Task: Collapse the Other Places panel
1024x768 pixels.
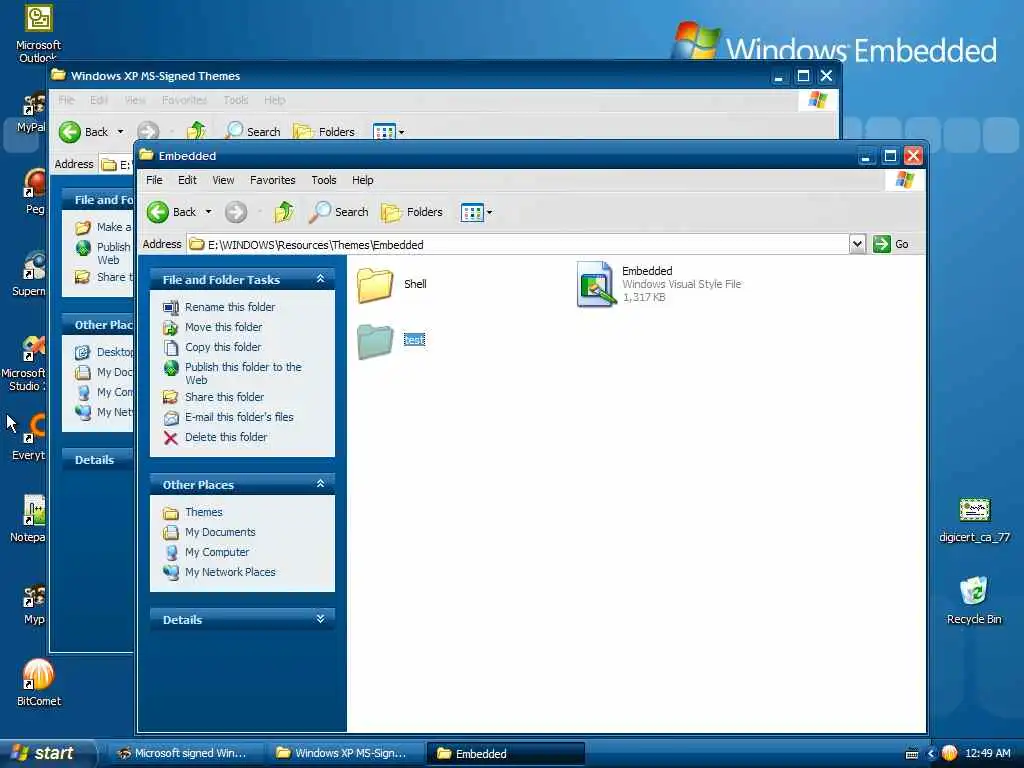Action: [320, 484]
